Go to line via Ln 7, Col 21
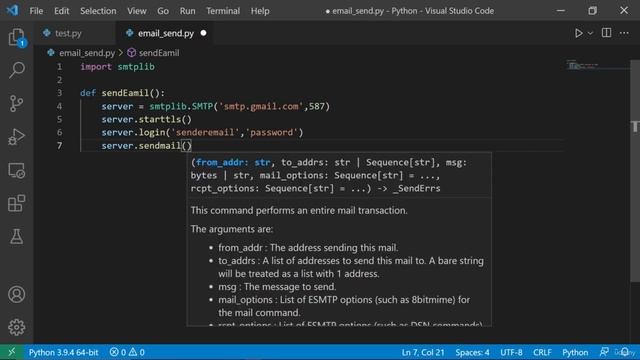The image size is (640, 360). 423,352
